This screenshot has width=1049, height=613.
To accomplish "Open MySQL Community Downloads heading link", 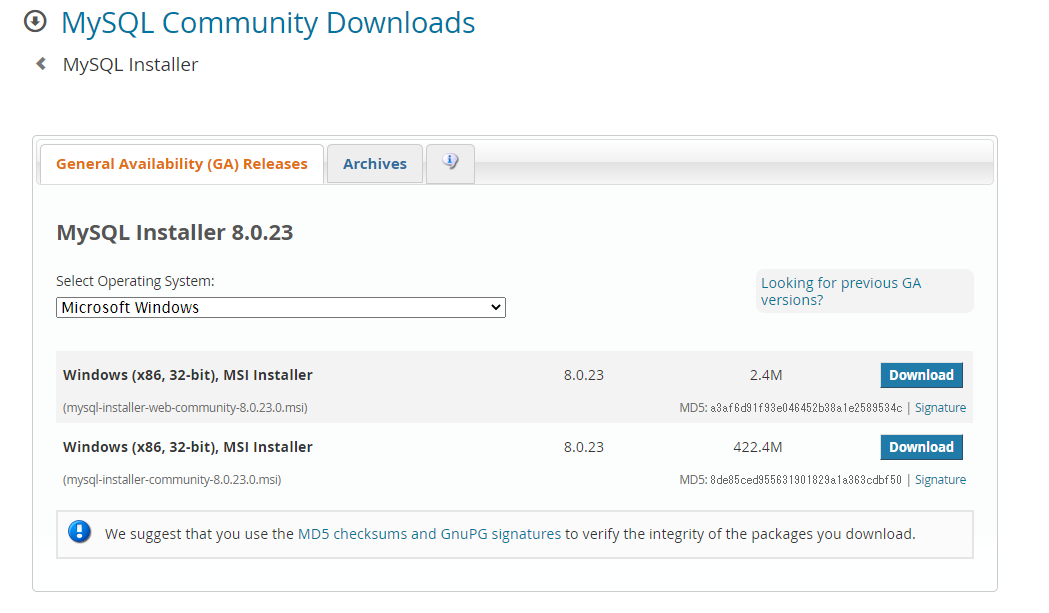I will tap(268, 23).
